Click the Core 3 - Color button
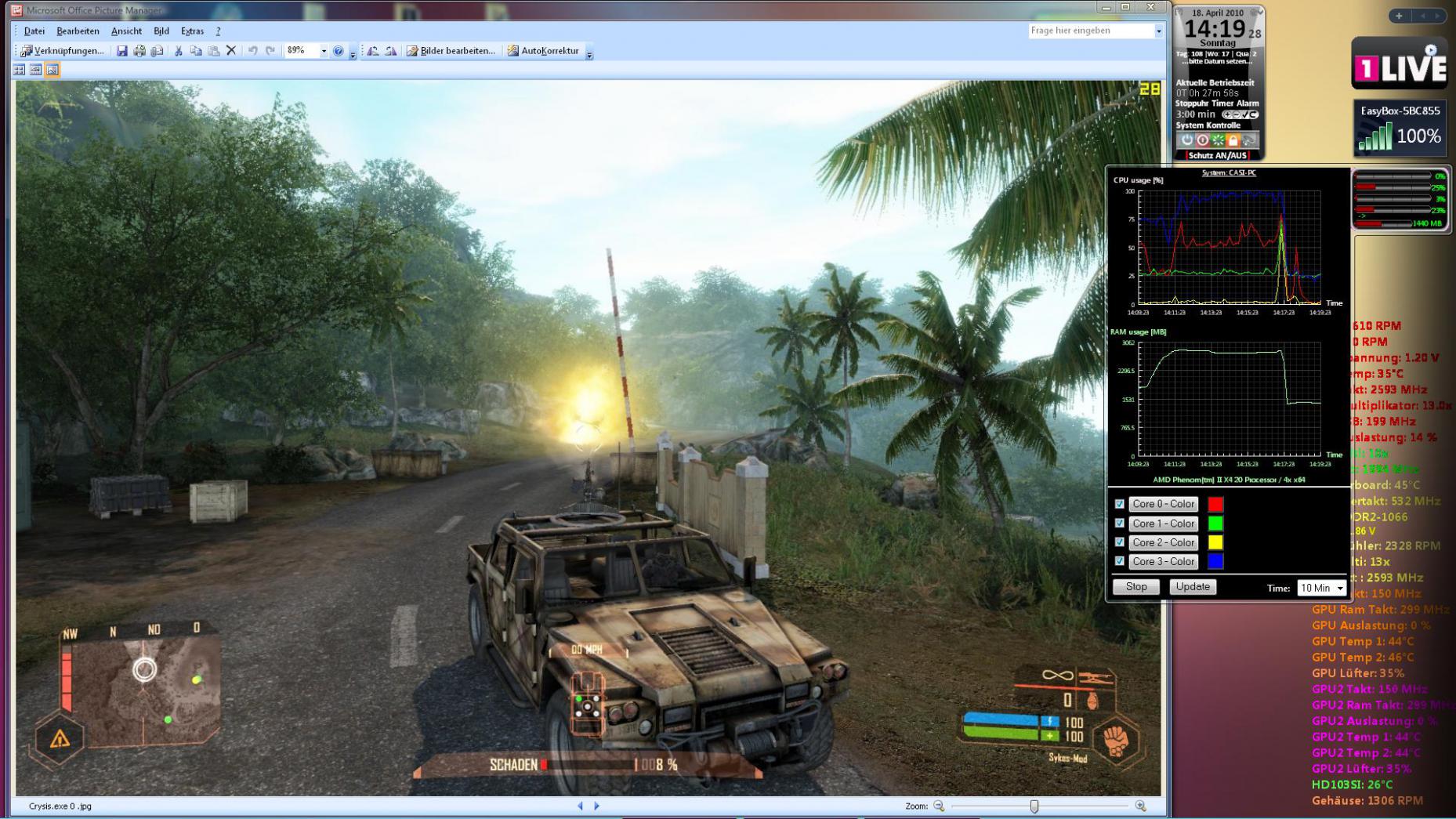 (1164, 561)
